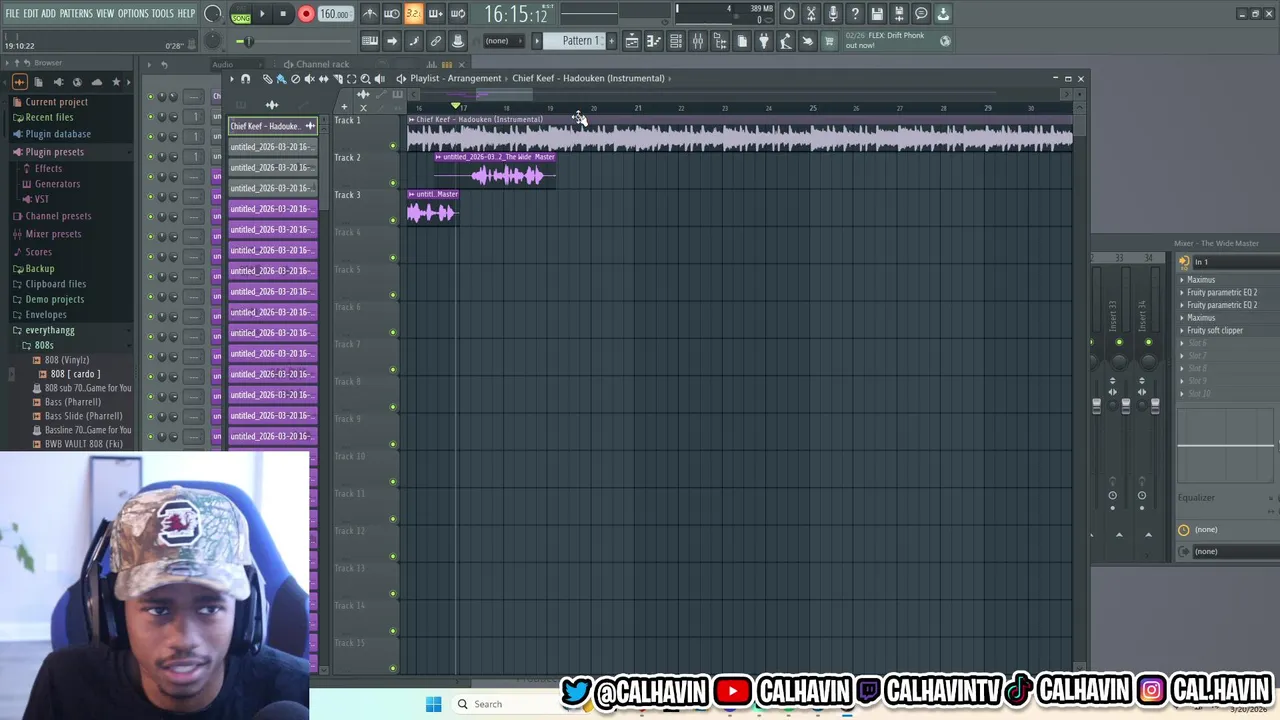
Task: Open the FILE menu
Action: click(12, 14)
